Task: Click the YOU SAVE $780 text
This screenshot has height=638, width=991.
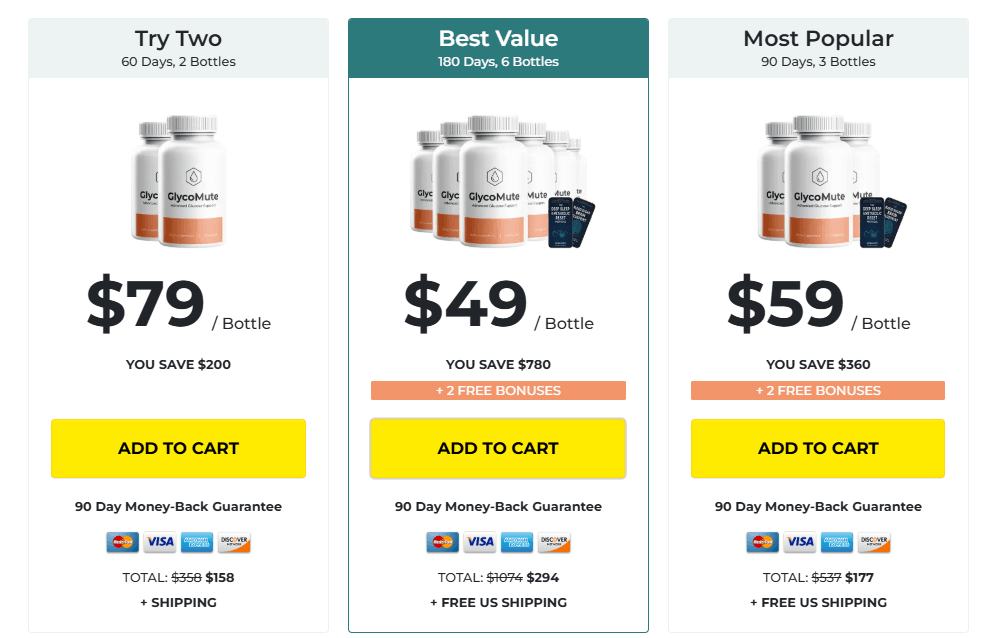Action: click(498, 364)
